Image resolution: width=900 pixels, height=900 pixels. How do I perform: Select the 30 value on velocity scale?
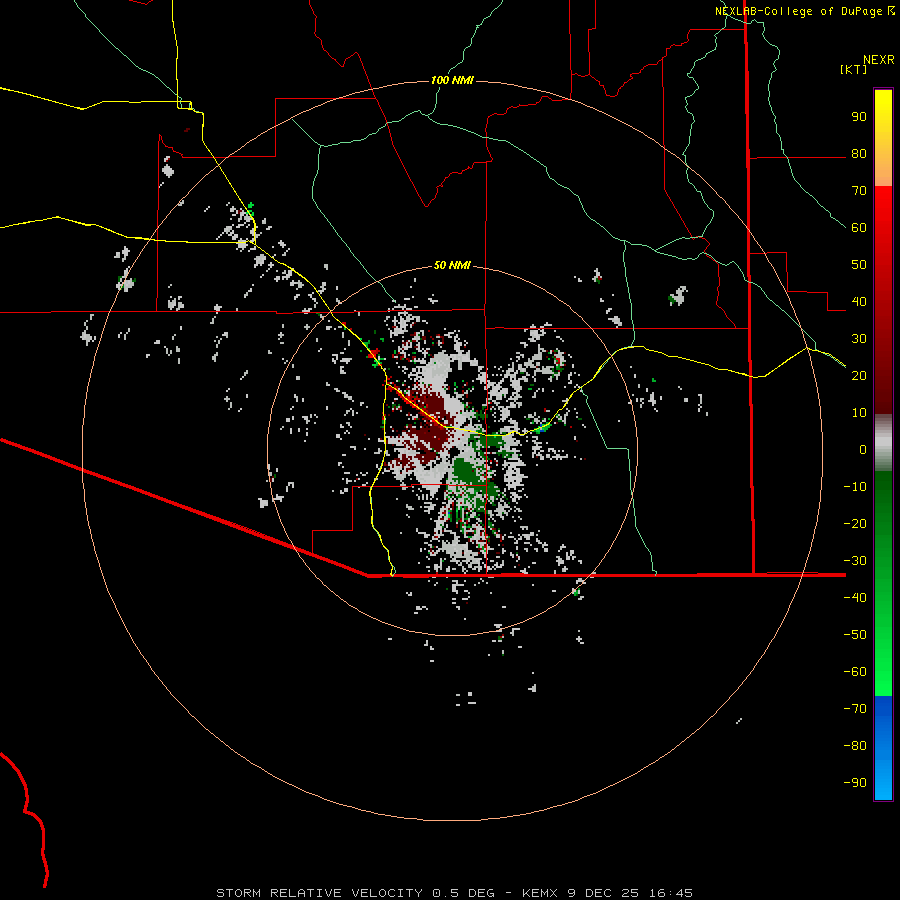[x=859, y=339]
